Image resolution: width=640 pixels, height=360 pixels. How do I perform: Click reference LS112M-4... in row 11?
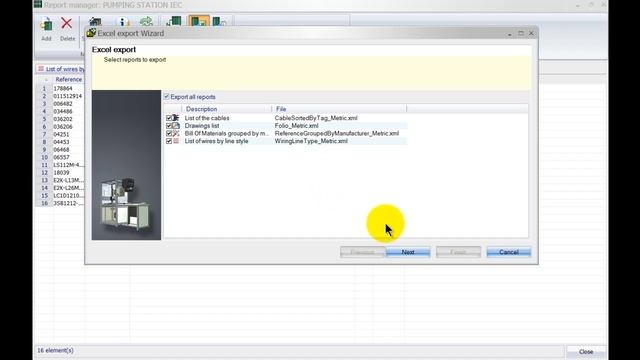68,165
